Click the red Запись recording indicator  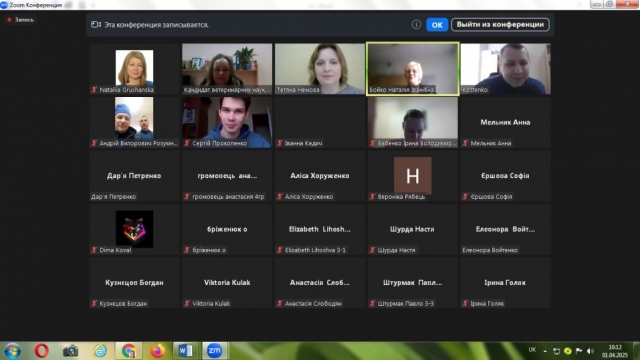20,20
